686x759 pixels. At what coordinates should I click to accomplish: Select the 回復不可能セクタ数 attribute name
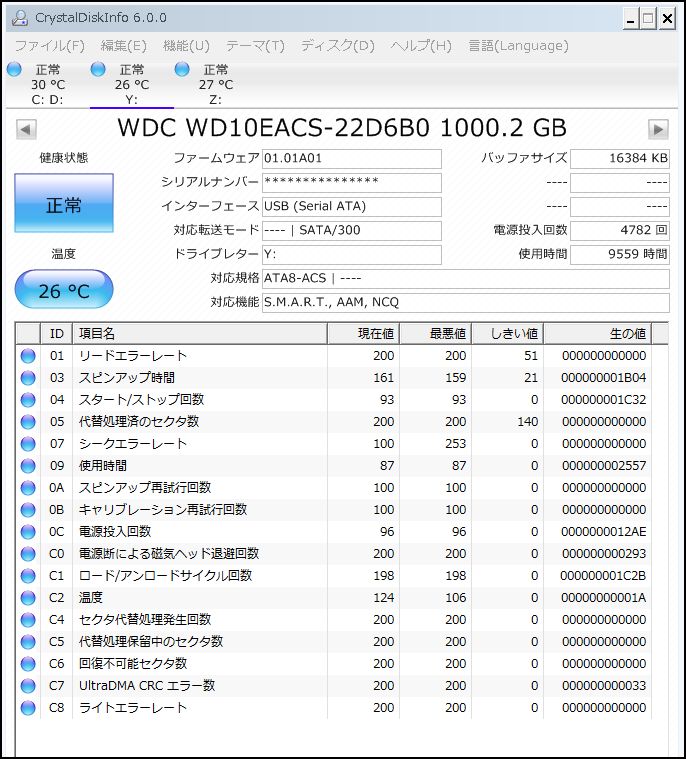point(133,664)
